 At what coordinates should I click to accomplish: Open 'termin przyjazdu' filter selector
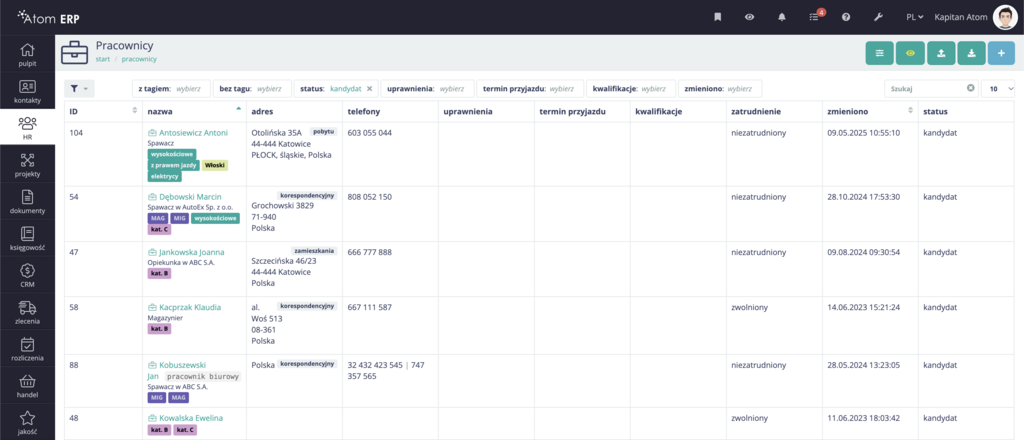click(530, 88)
